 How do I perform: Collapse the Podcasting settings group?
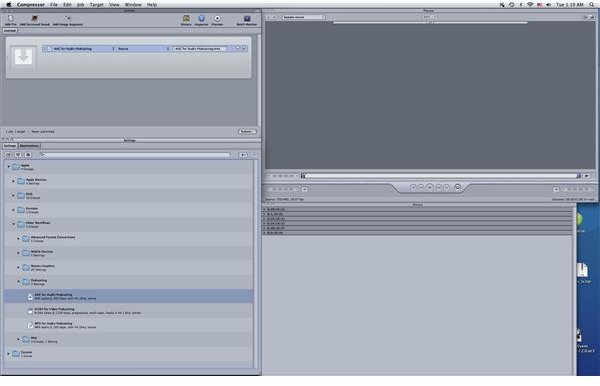18,282
